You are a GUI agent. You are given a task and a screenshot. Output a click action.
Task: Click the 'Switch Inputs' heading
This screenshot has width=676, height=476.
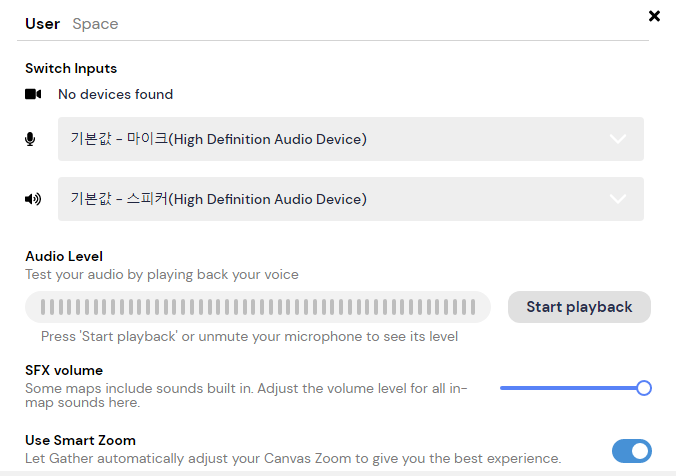click(x=71, y=68)
